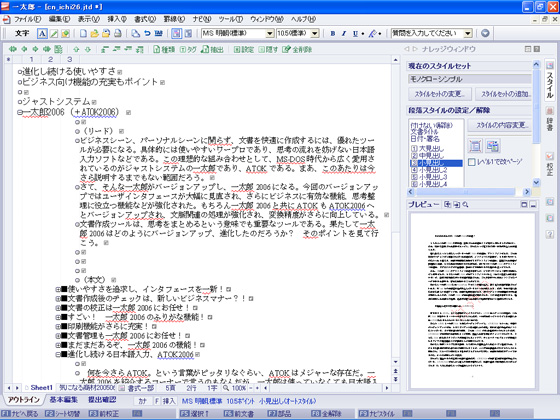Click the scroll down arrow of knowledge panel
560x420 pixels.
[x=536, y=182]
